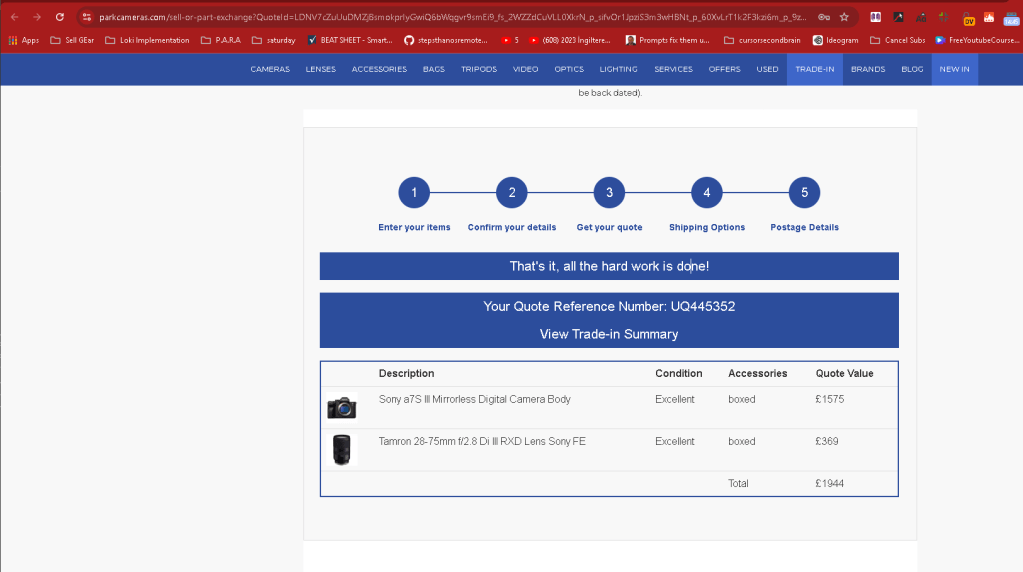The width and height of the screenshot is (1023, 572).
Task: Open saved password key icon
Action: tap(824, 18)
